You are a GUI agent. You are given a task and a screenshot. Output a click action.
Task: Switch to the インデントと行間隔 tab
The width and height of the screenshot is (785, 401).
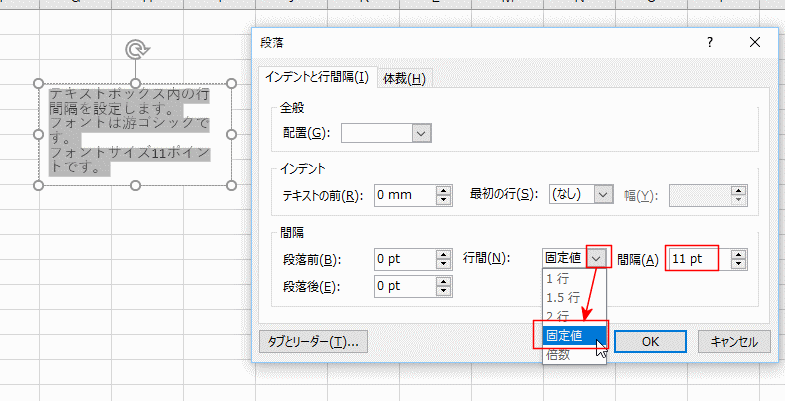317,77
